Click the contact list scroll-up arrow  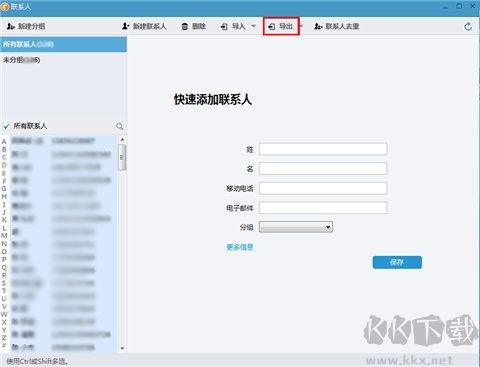pyautogui.click(x=122, y=139)
